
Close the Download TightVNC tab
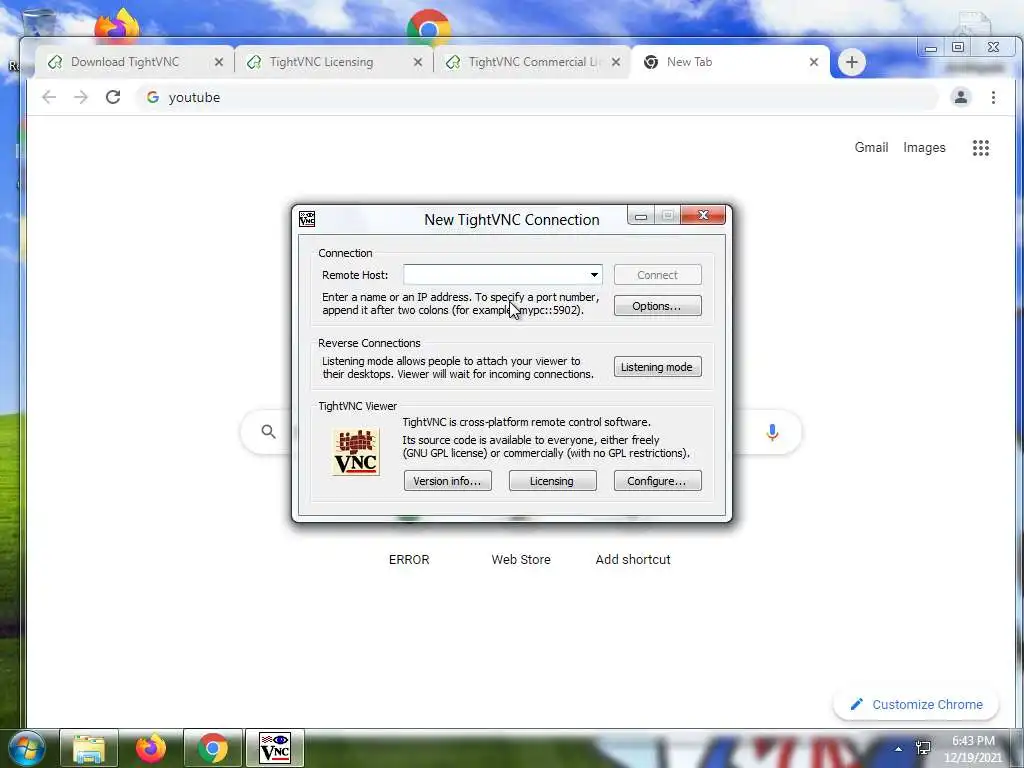pos(219,62)
